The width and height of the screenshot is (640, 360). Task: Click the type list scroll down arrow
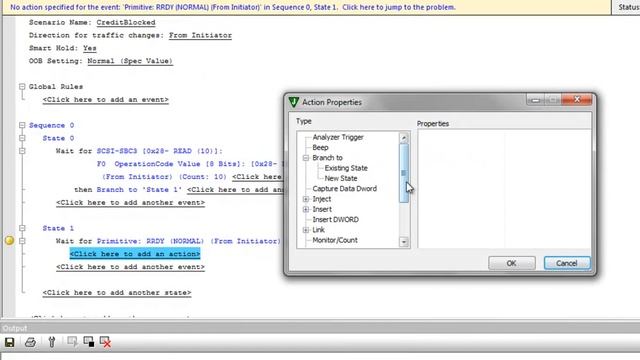click(404, 242)
